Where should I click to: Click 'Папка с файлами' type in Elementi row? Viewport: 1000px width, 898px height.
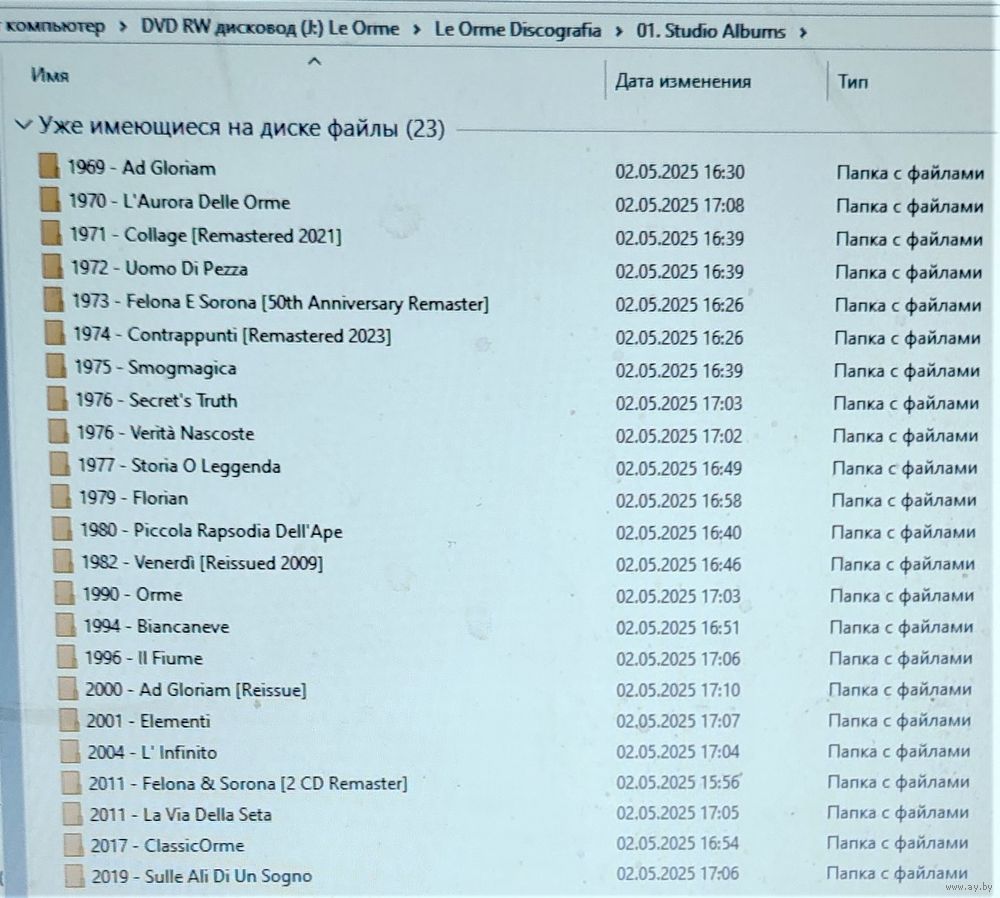tap(899, 721)
